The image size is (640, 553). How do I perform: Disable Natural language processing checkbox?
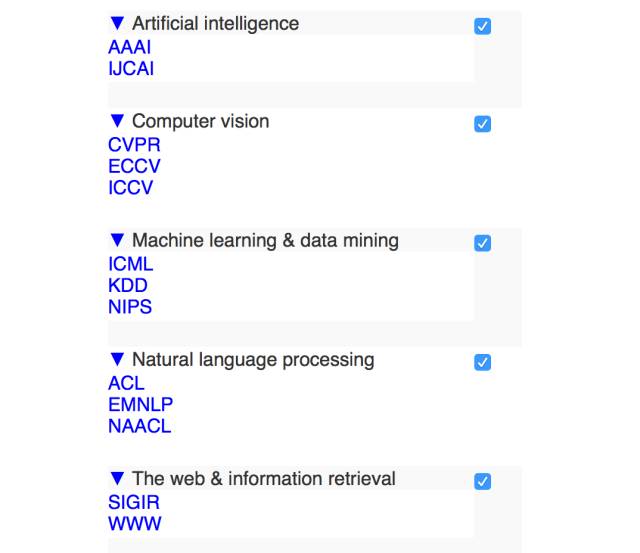(x=482, y=362)
